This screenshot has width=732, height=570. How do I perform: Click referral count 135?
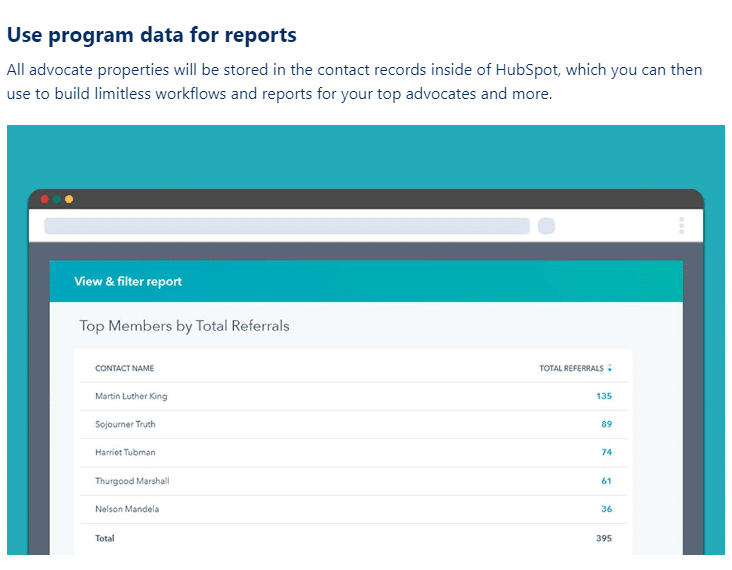coord(604,396)
